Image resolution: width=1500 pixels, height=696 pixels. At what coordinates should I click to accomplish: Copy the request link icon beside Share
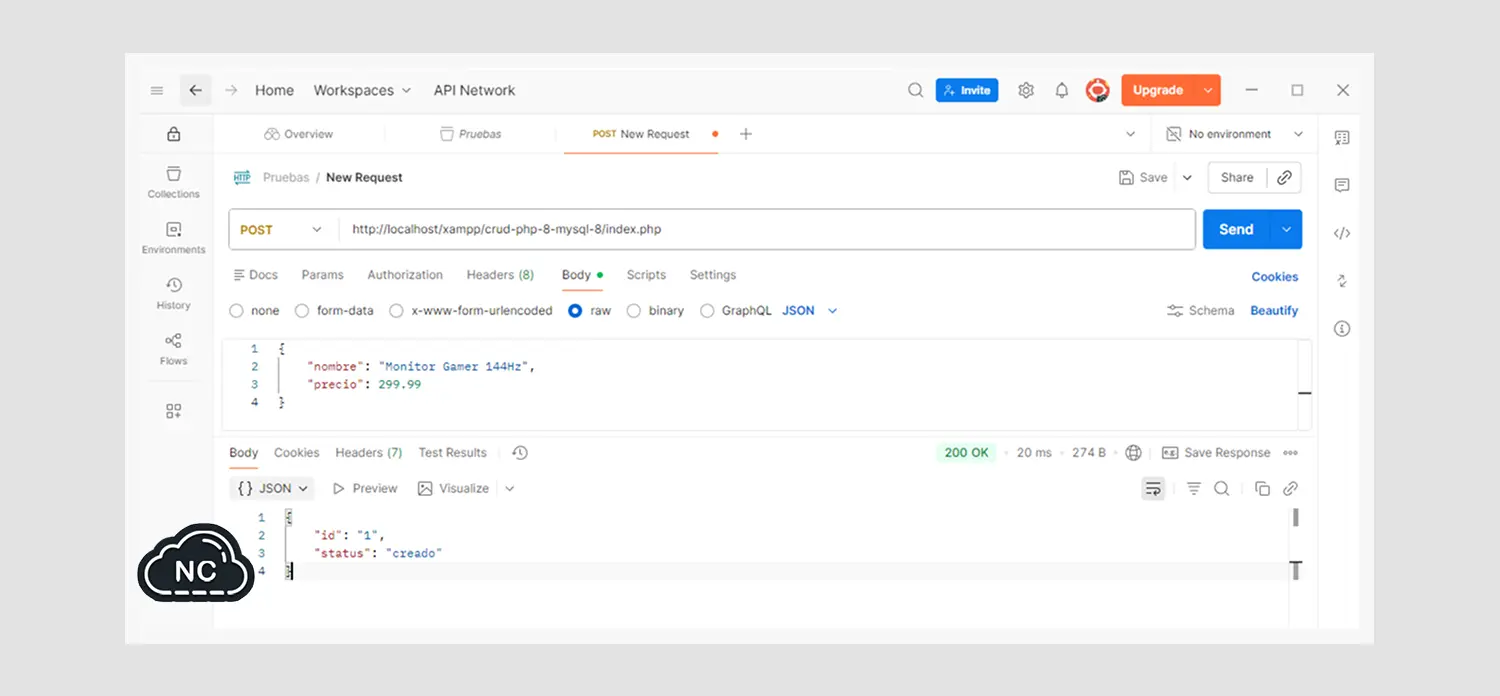[1285, 177]
